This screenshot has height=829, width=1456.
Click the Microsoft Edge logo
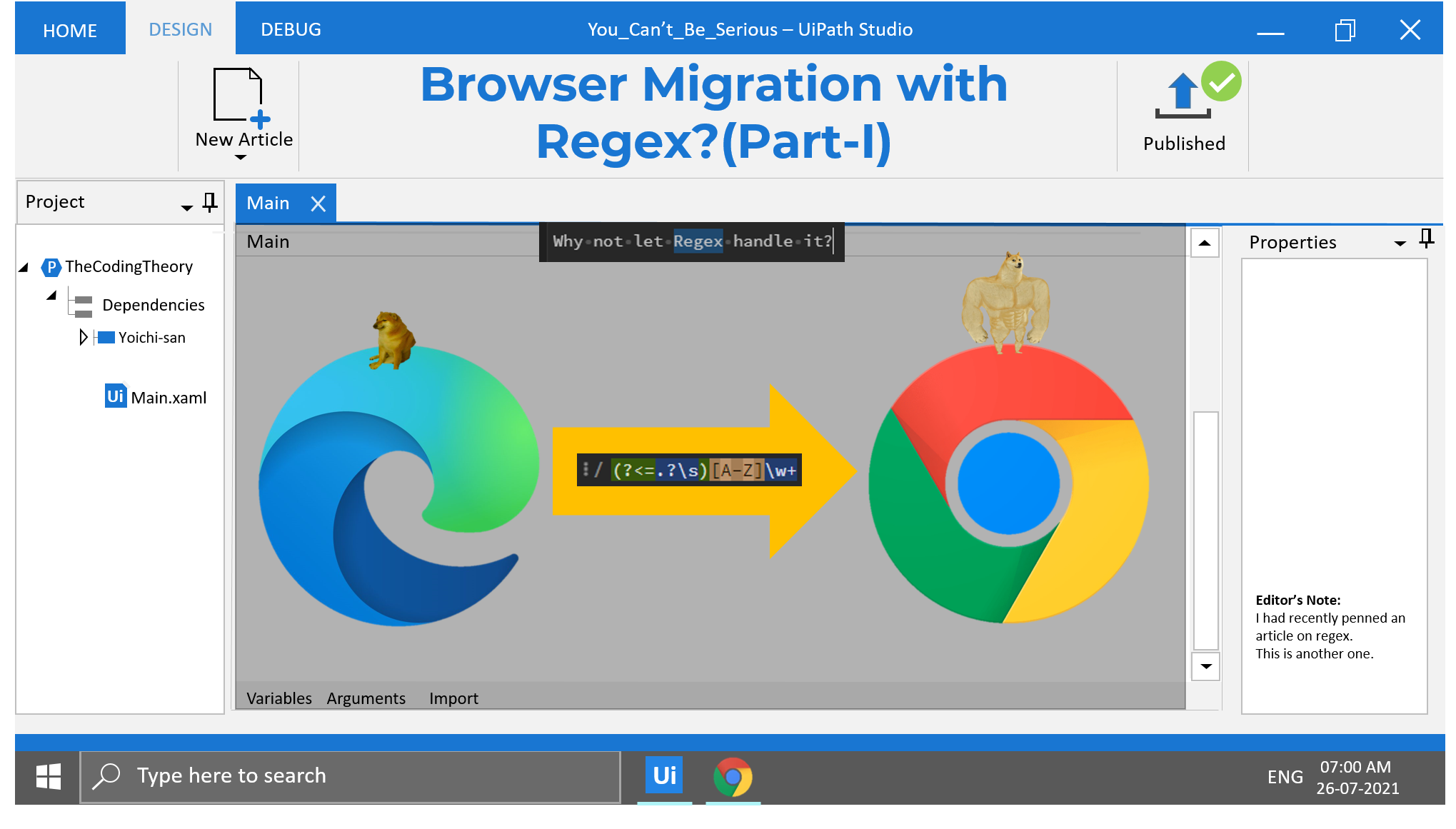tap(398, 486)
